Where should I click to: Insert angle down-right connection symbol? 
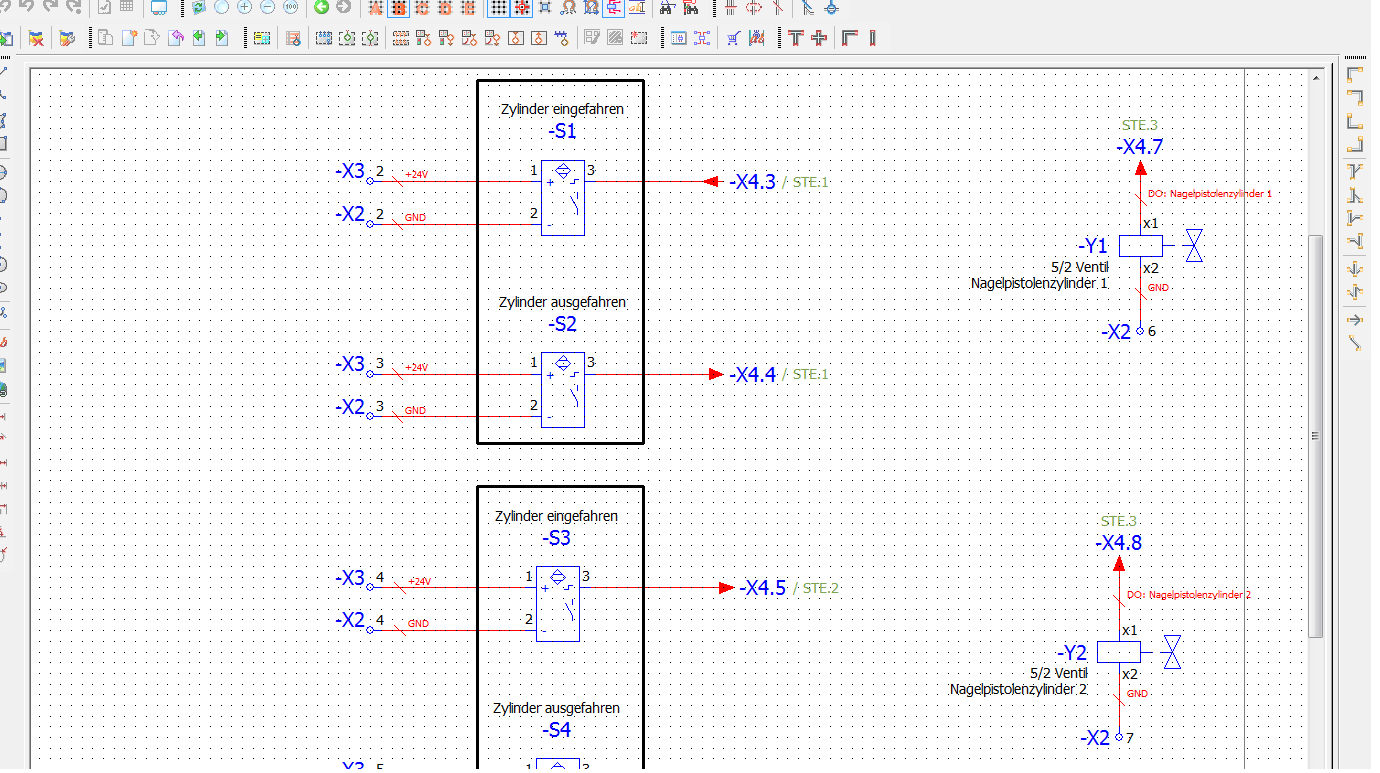1355,74
